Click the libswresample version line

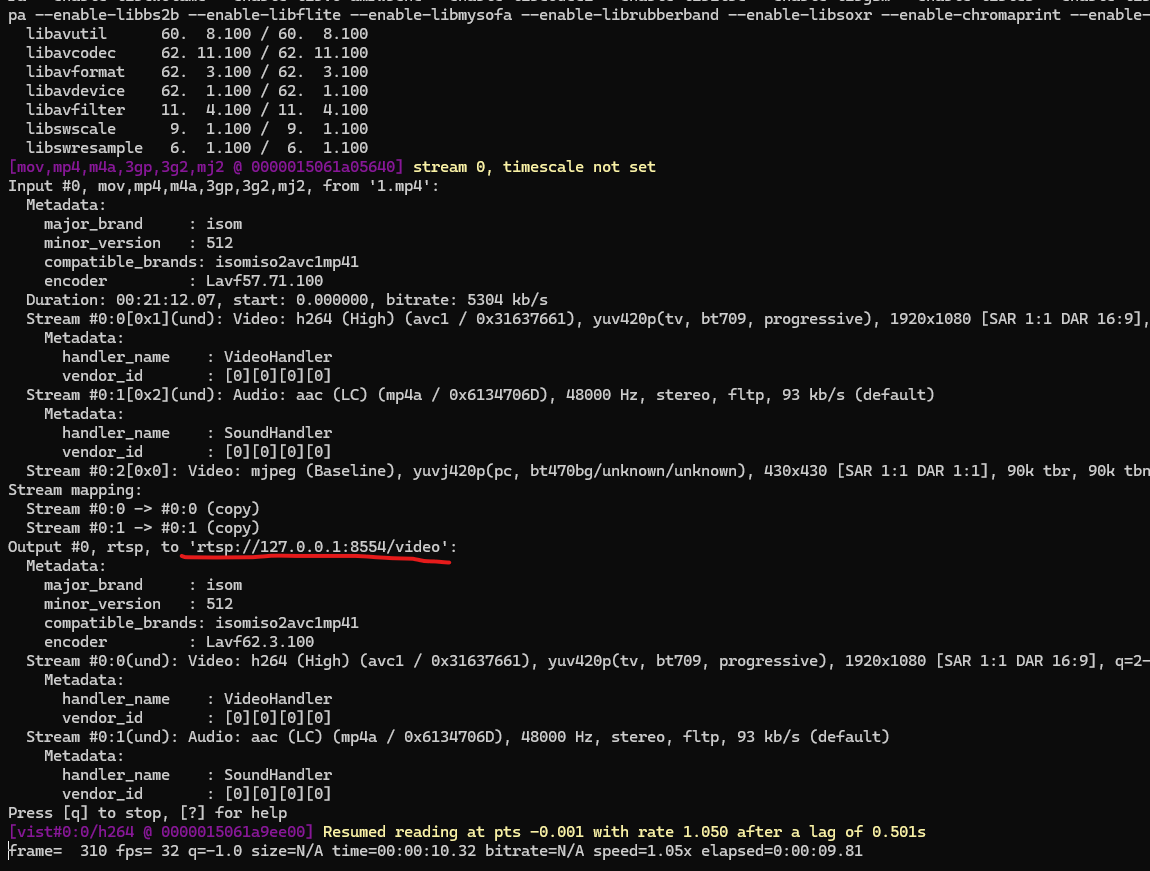197,148
